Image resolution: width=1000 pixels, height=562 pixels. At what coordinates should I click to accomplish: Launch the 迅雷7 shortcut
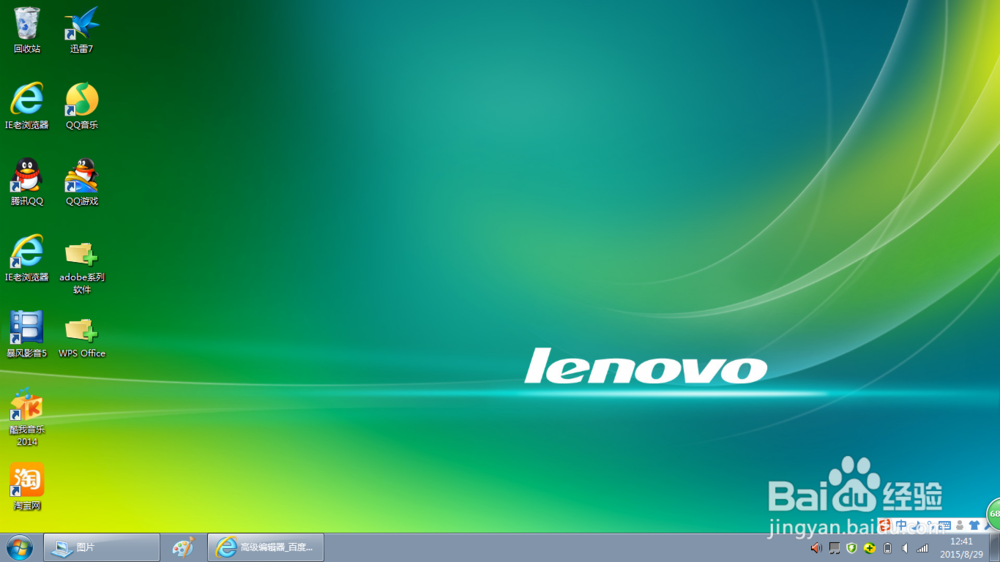(82, 30)
